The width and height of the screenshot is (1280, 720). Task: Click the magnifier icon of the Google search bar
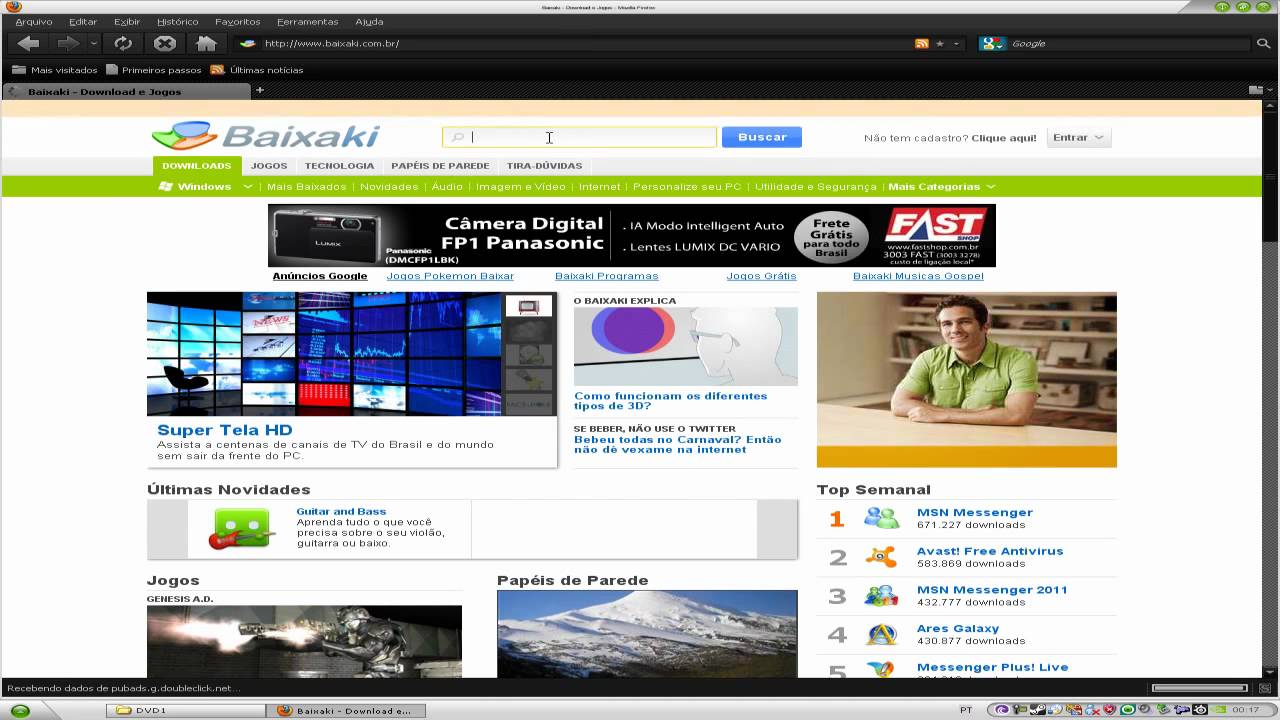(1263, 43)
